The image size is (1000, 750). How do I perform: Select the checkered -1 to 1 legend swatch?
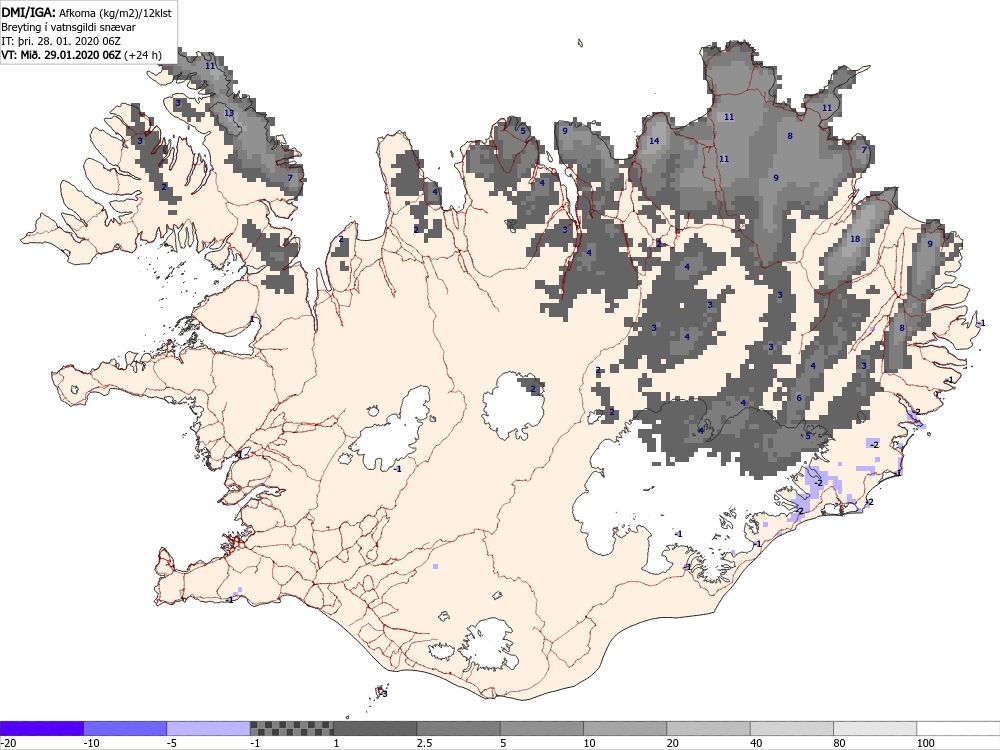[291, 728]
